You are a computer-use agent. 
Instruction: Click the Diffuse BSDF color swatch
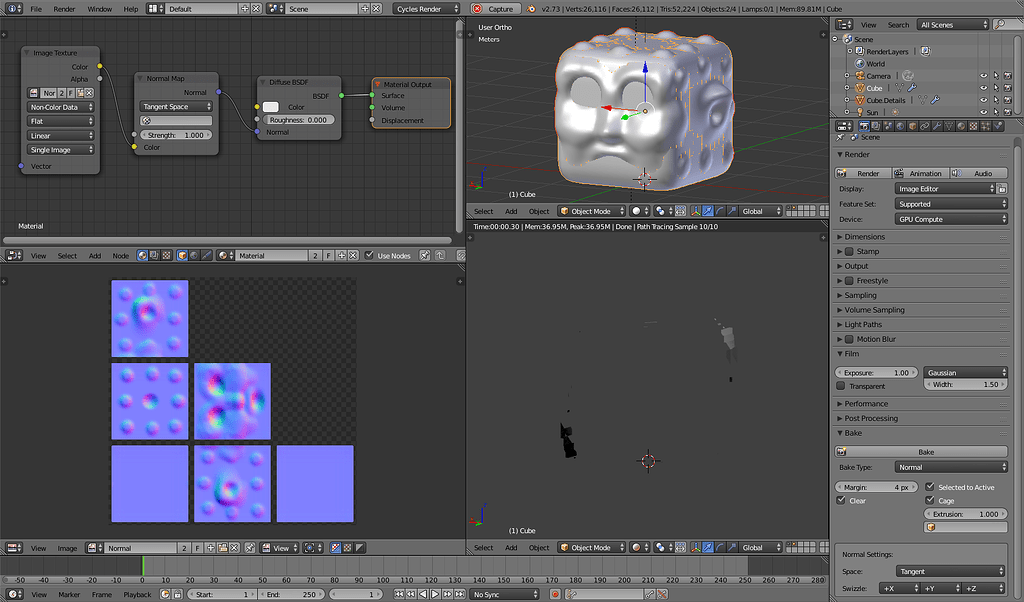coord(270,107)
